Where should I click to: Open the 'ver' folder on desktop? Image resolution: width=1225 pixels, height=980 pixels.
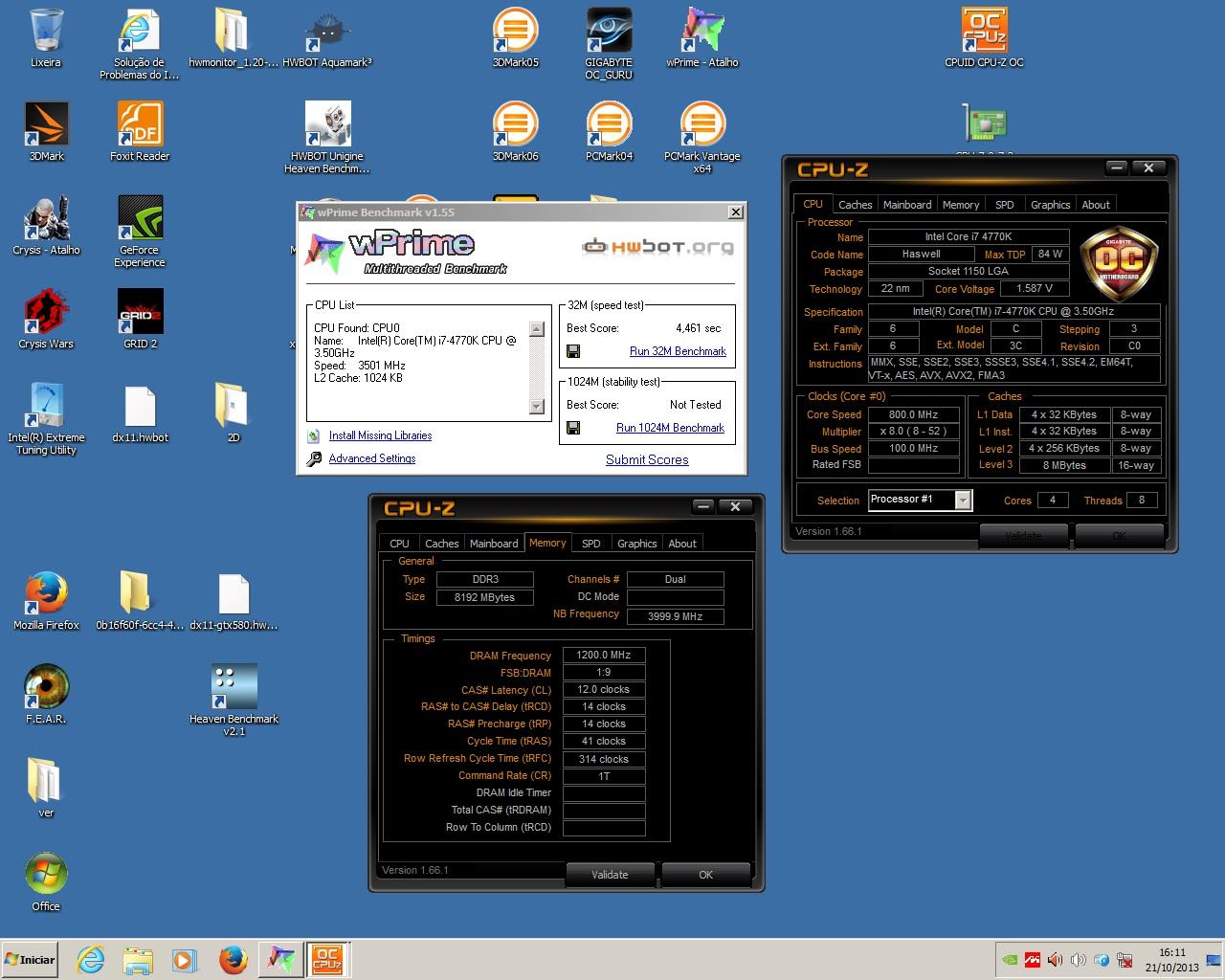coord(46,789)
